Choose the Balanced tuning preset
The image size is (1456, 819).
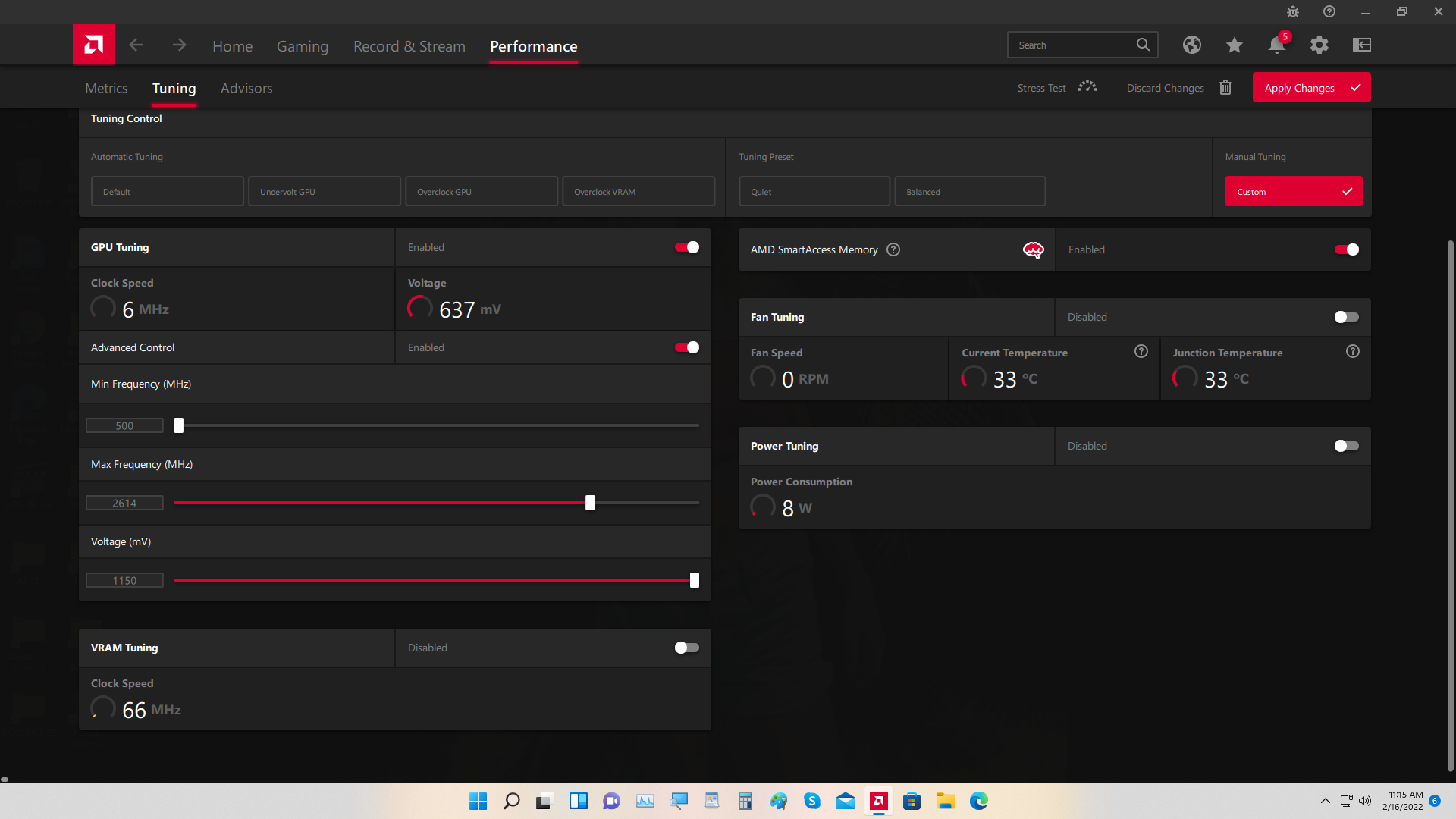pyautogui.click(x=970, y=192)
